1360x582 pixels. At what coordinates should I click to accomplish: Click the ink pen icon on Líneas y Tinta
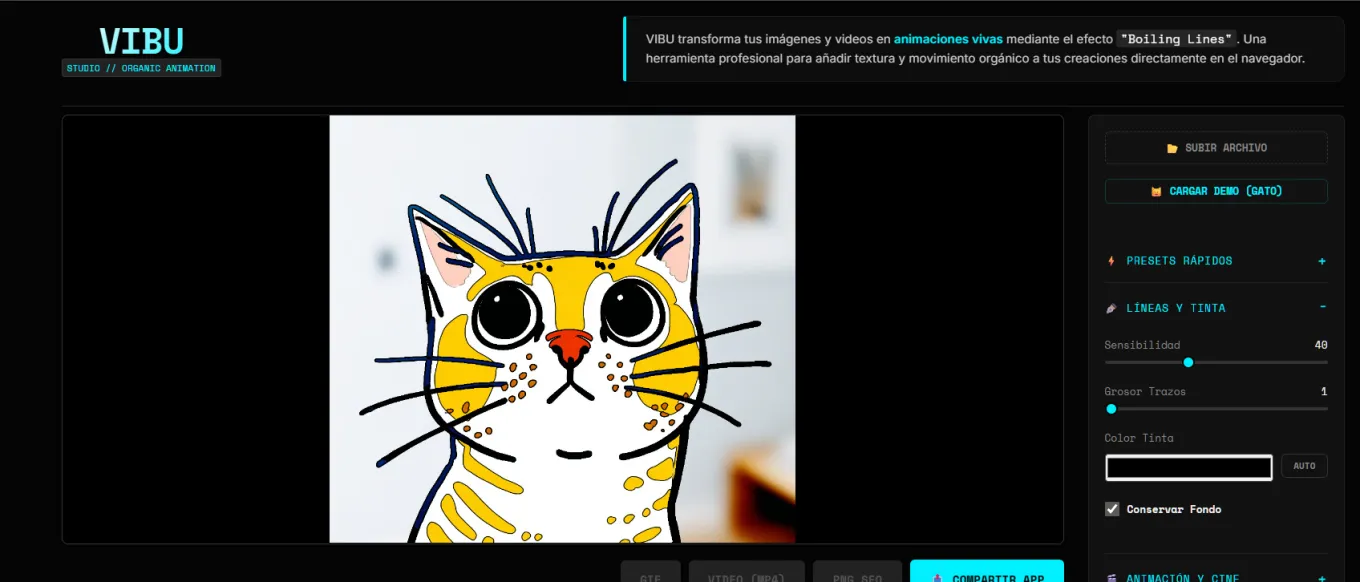[1113, 308]
